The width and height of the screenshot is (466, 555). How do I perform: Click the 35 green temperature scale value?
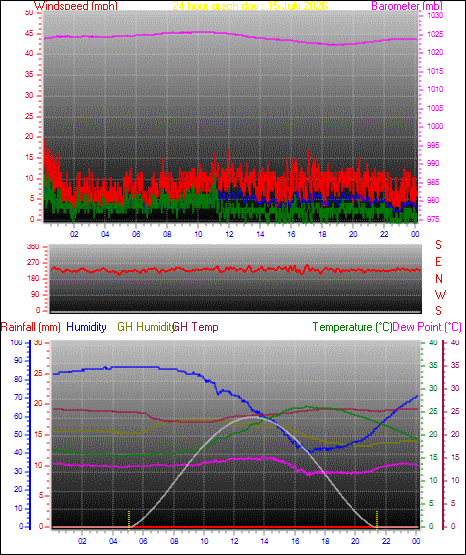pyautogui.click(x=433, y=365)
